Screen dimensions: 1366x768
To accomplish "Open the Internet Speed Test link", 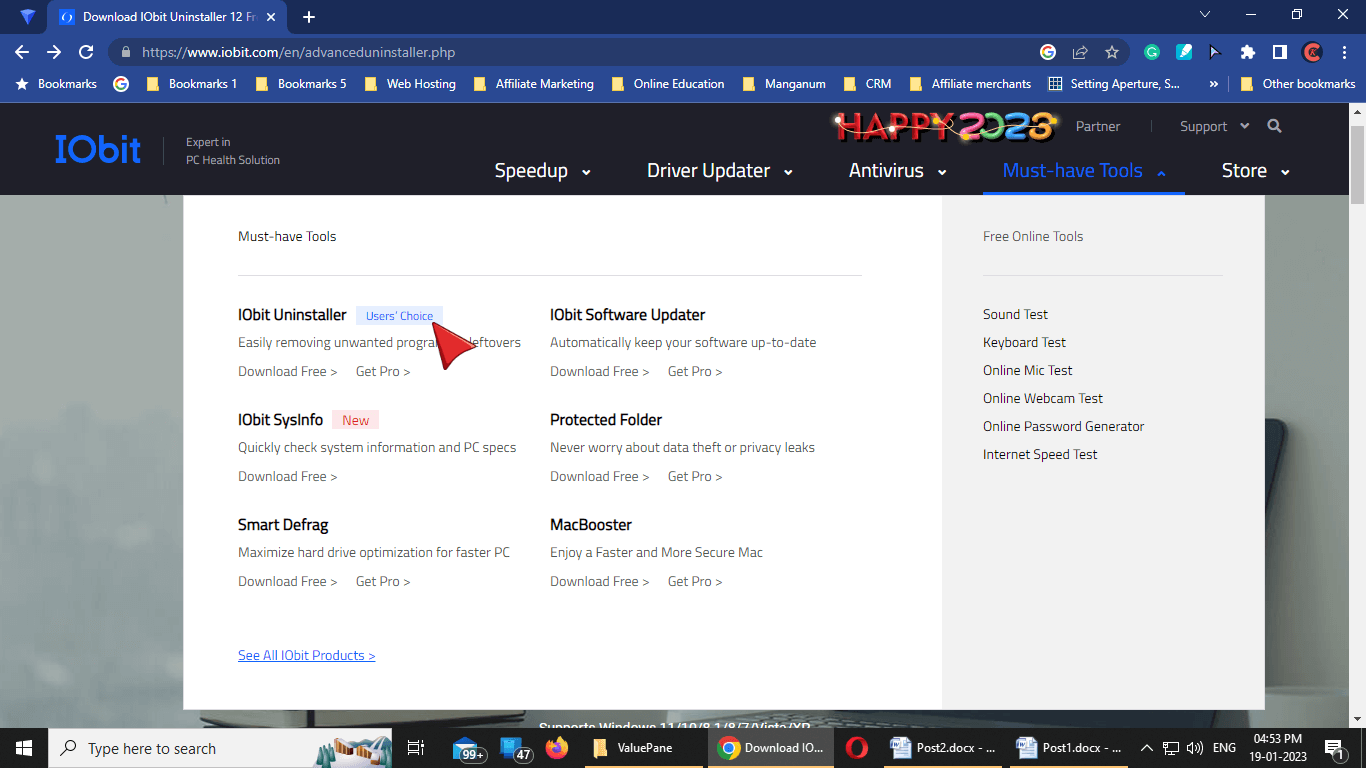I will (x=1040, y=454).
